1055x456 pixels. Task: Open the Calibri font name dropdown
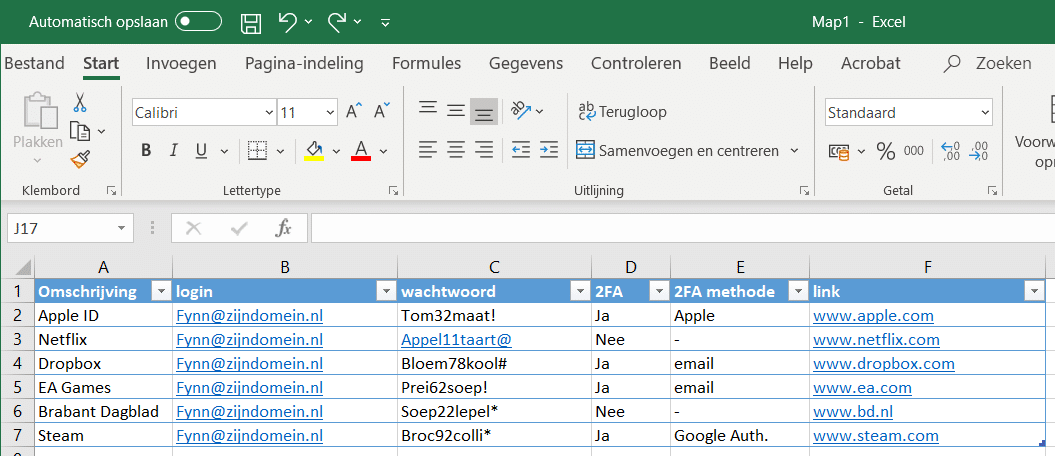(x=268, y=112)
